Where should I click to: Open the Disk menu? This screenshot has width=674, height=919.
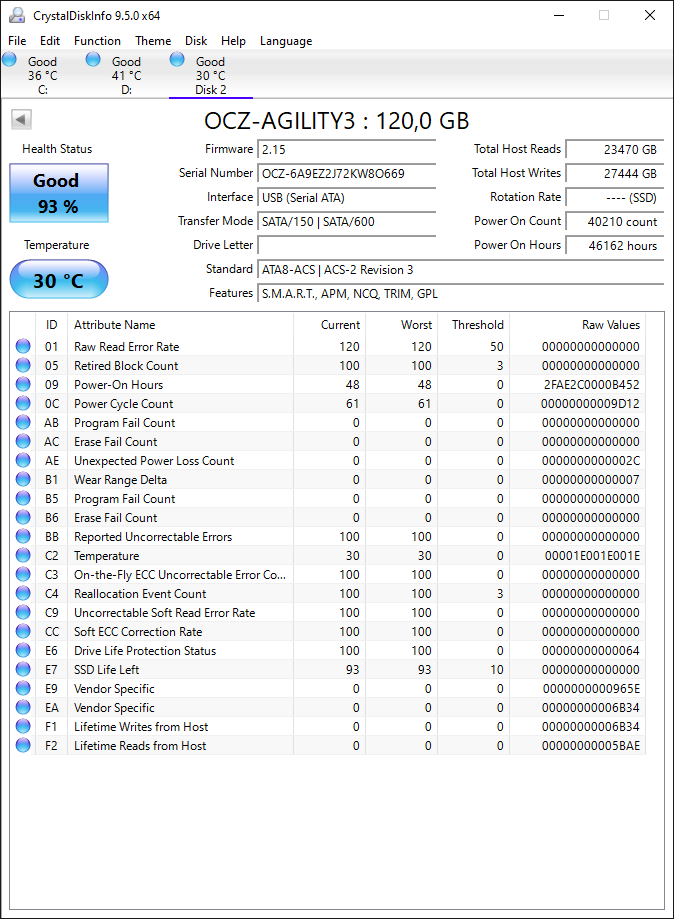coord(196,40)
